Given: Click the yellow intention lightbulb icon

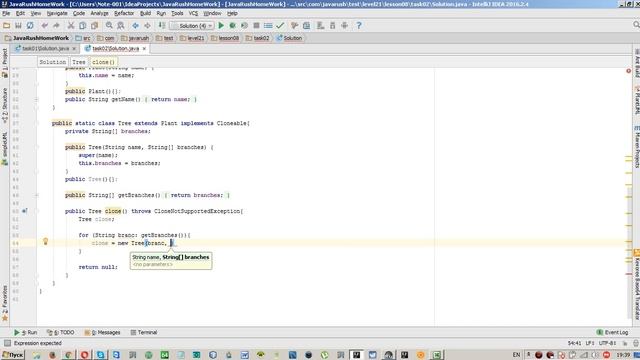Looking at the screenshot, I should click(45, 242).
